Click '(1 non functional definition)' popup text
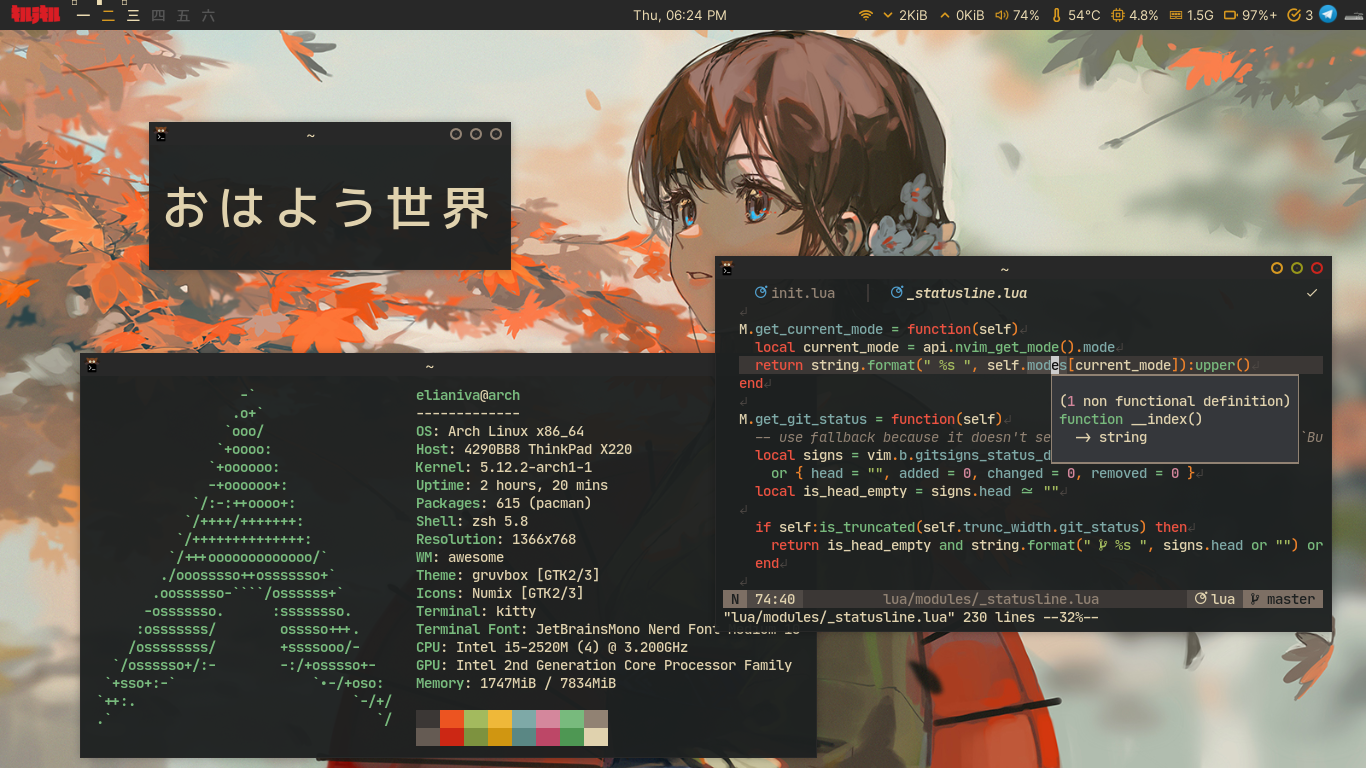1366x768 pixels. (x=1175, y=401)
